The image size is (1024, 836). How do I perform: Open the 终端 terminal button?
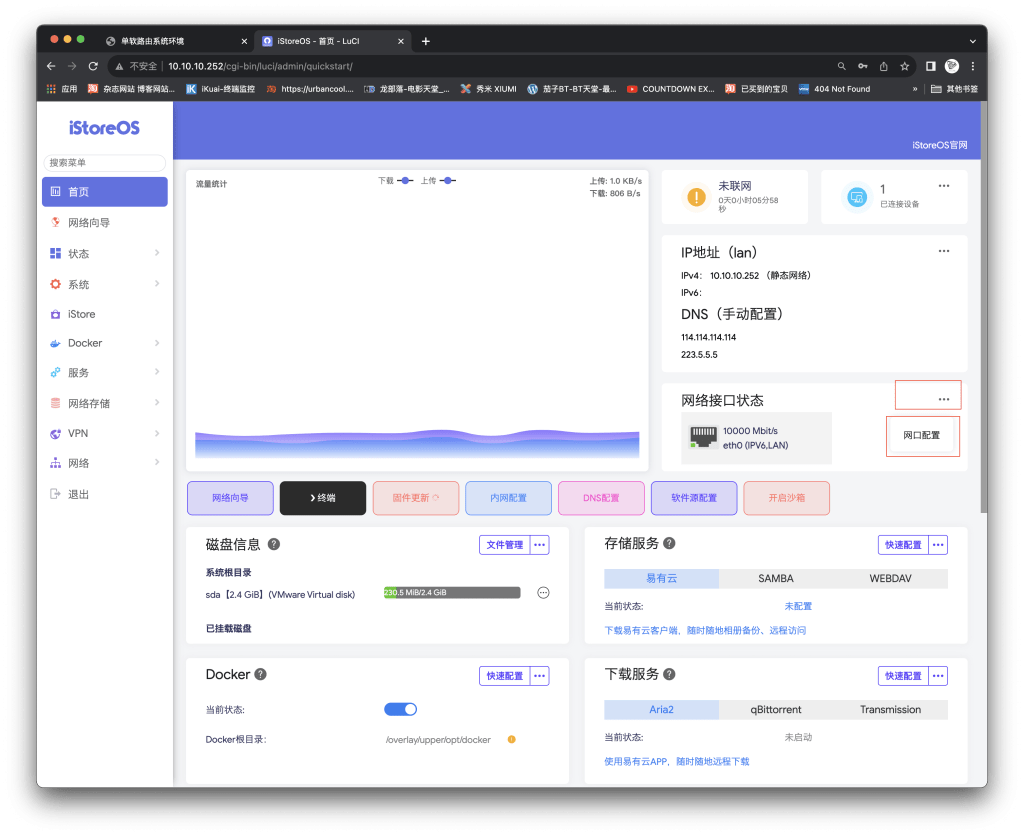point(323,498)
